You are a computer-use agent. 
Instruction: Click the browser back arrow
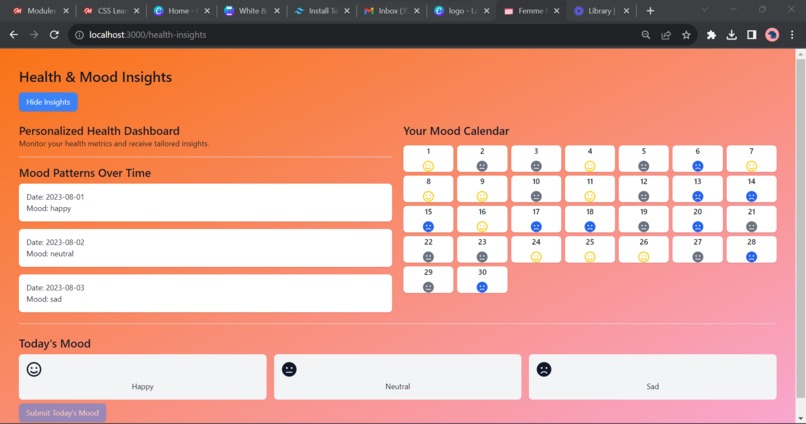click(x=14, y=35)
